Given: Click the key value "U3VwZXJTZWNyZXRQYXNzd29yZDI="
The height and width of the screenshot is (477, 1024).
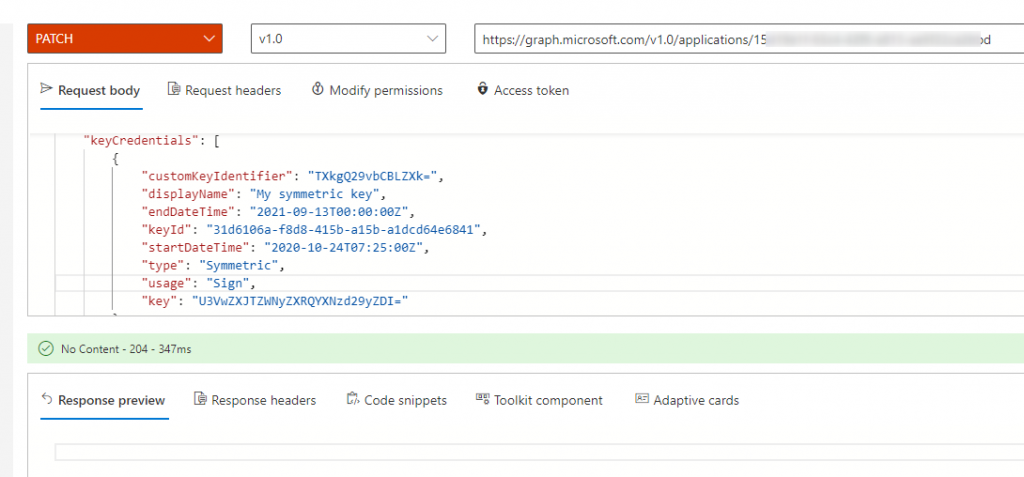Looking at the screenshot, I should click(x=300, y=301).
